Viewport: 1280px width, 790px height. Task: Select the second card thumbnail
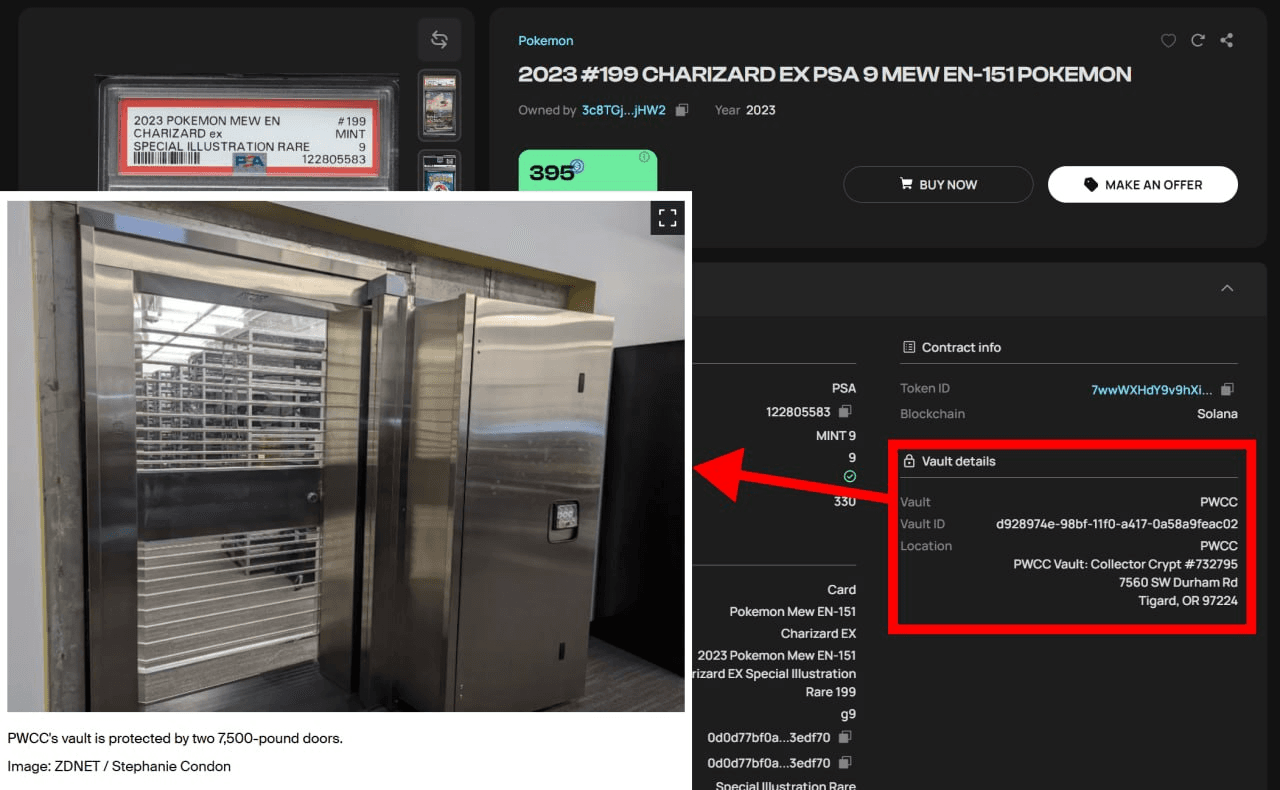439,170
